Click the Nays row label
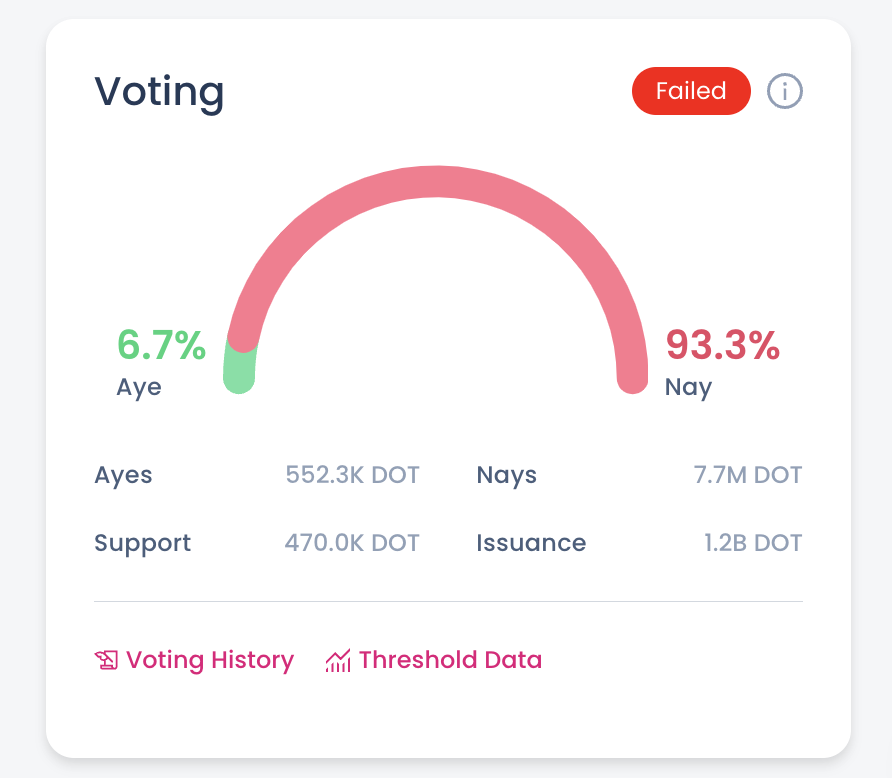Screen dimensions: 892x778 (x=507, y=475)
